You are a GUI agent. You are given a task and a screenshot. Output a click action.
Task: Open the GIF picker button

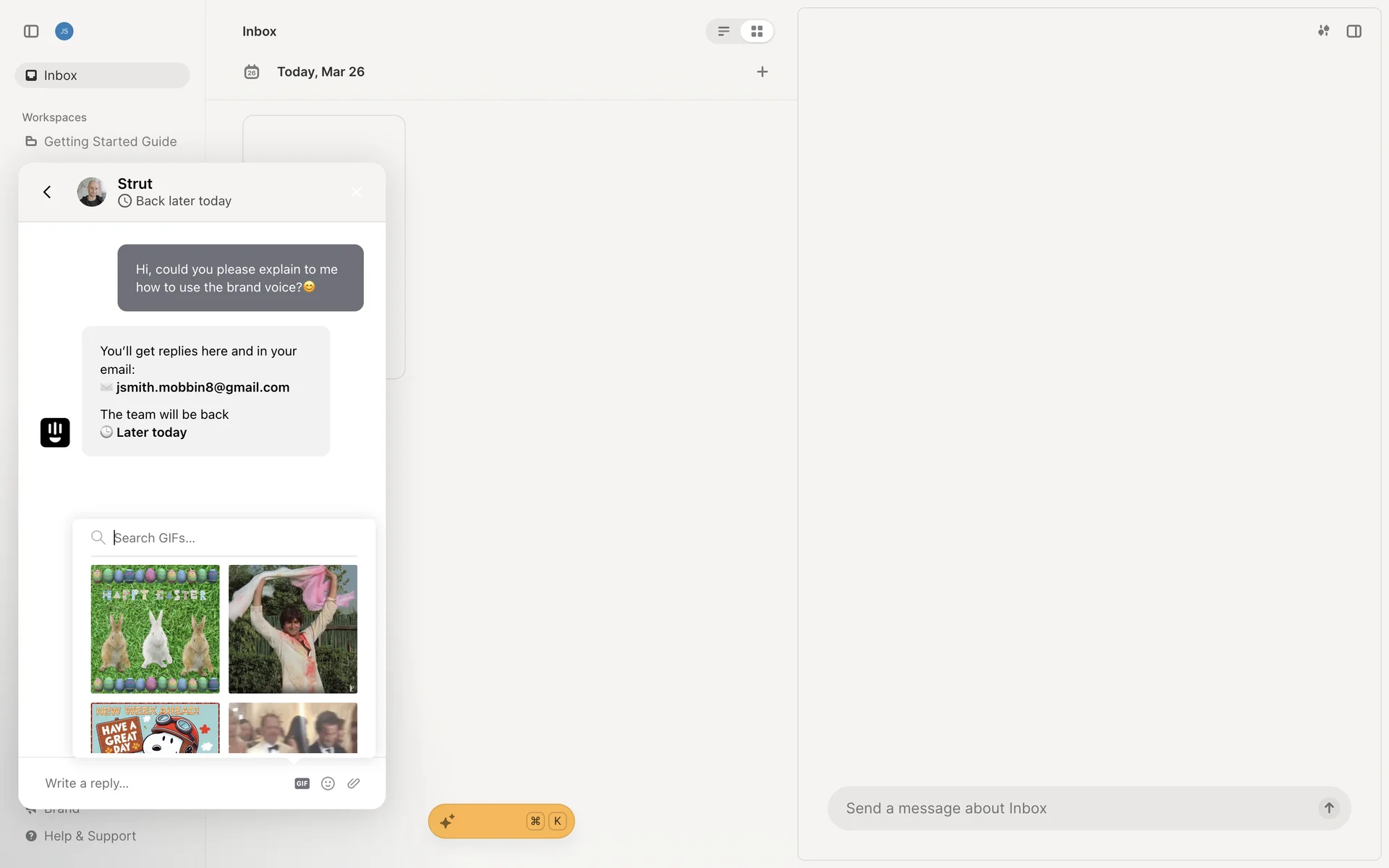coord(302,783)
